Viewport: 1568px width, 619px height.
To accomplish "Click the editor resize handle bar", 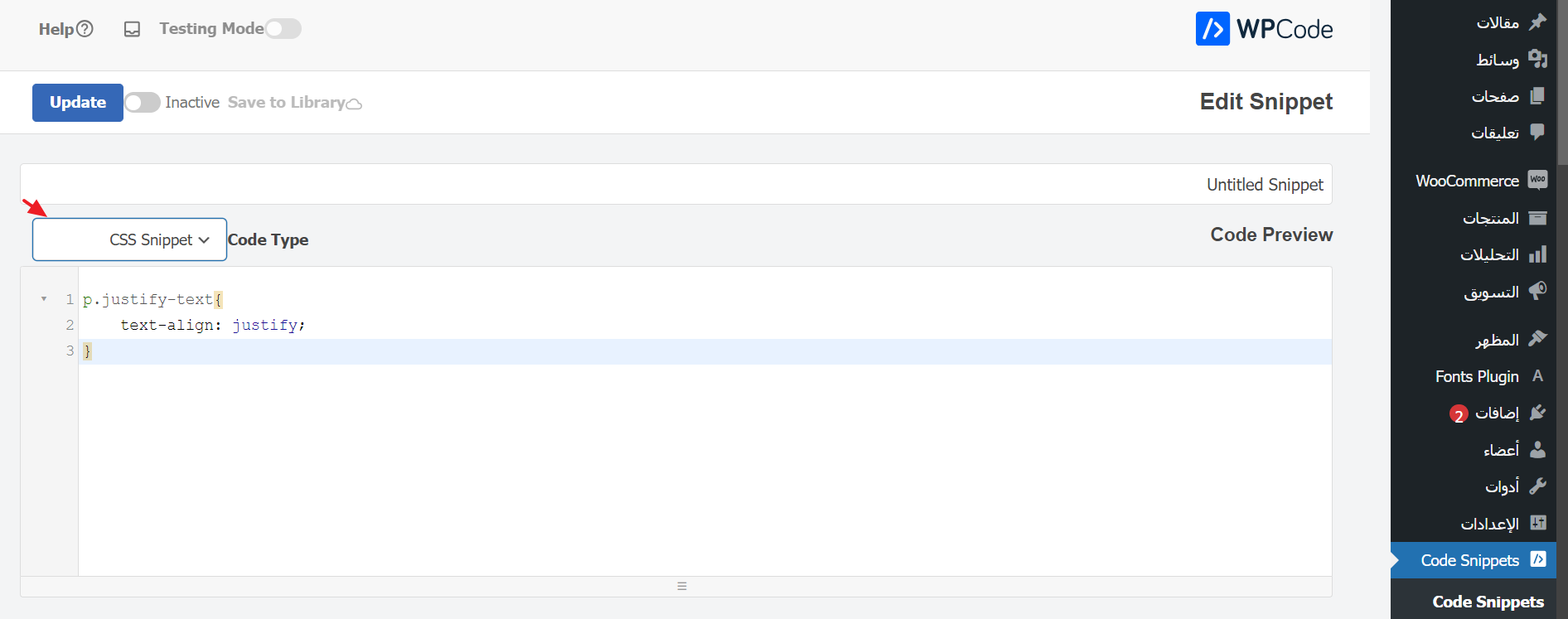I will [x=681, y=586].
